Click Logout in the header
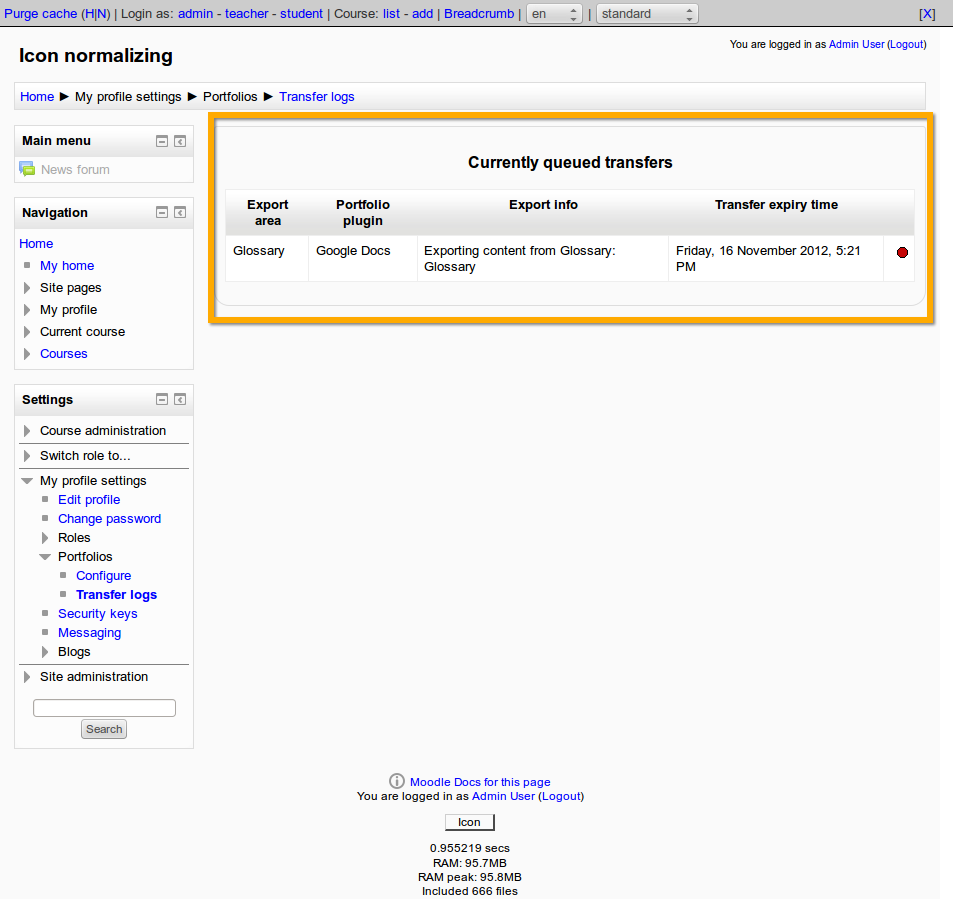The height and width of the screenshot is (899, 953). click(907, 44)
